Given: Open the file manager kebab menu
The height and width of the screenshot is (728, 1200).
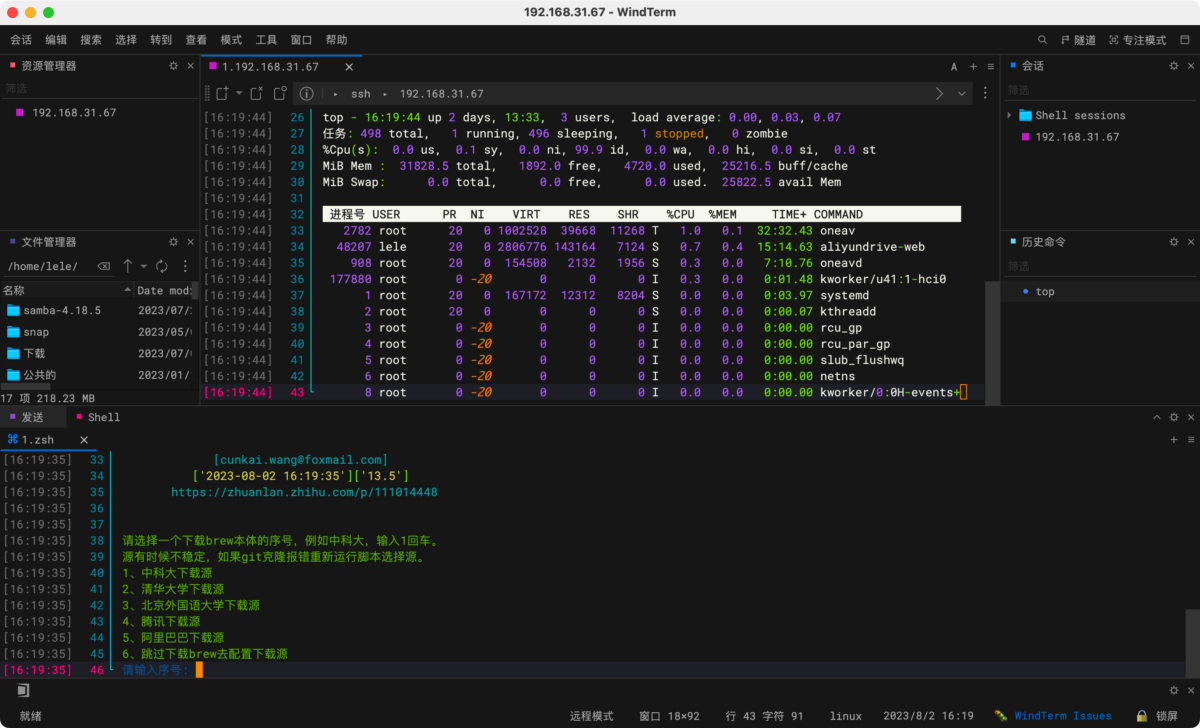Looking at the screenshot, I should [186, 267].
